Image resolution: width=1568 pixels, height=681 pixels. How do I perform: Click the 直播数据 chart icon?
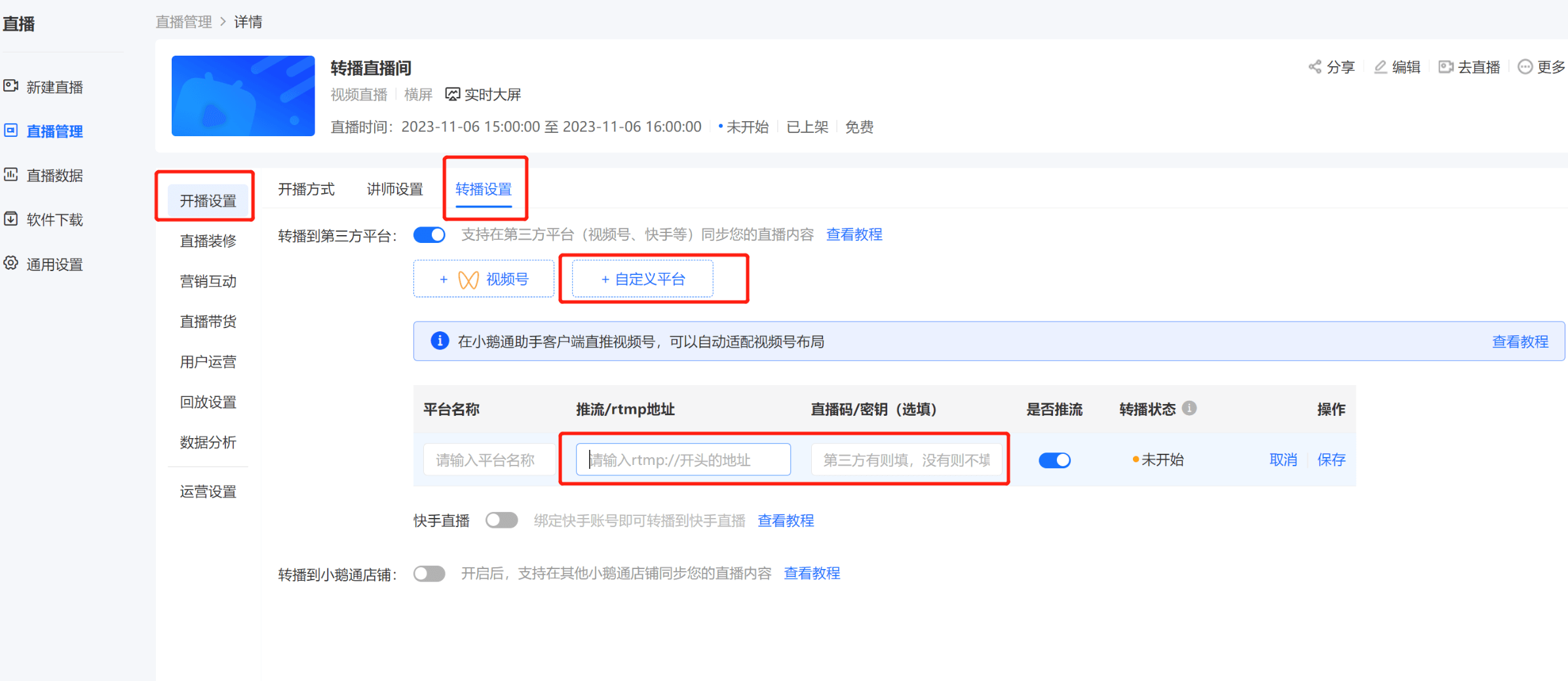tap(10, 174)
